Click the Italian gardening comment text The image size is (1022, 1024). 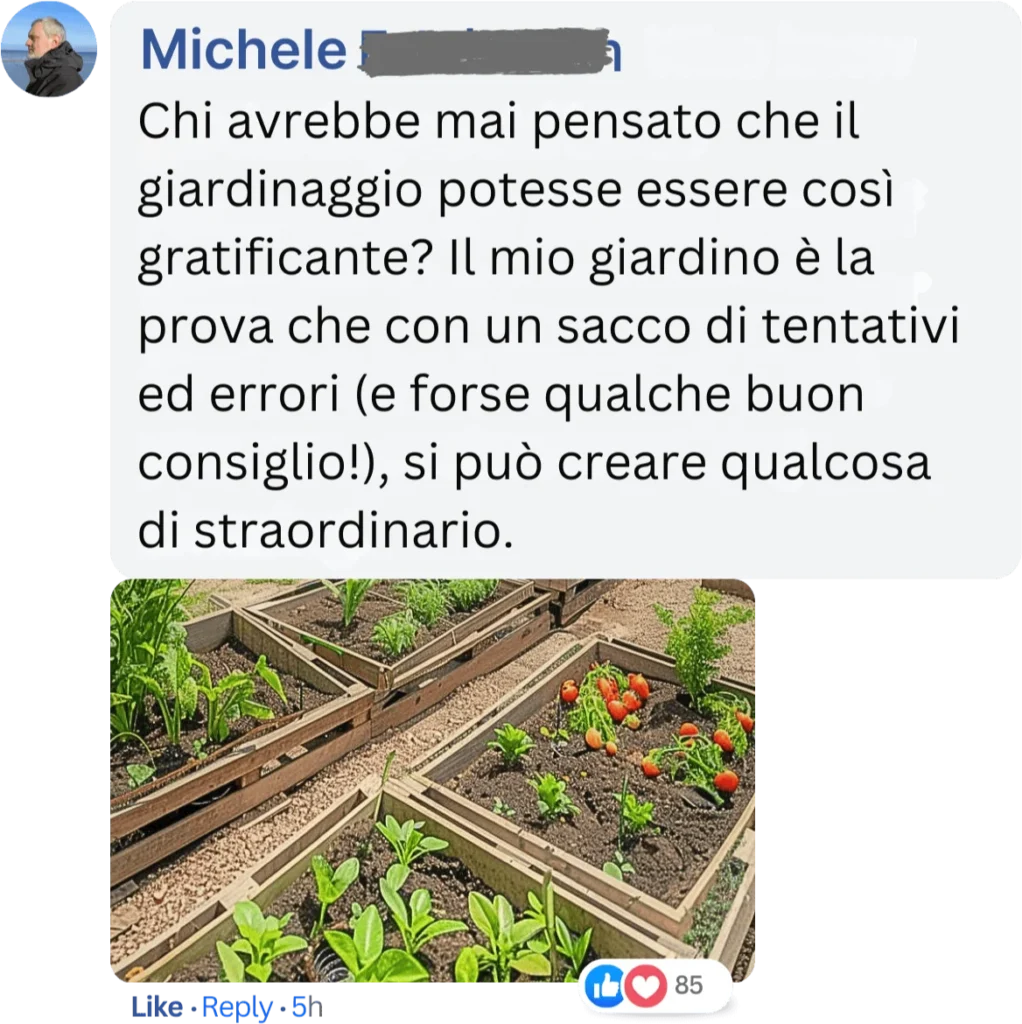click(x=549, y=325)
